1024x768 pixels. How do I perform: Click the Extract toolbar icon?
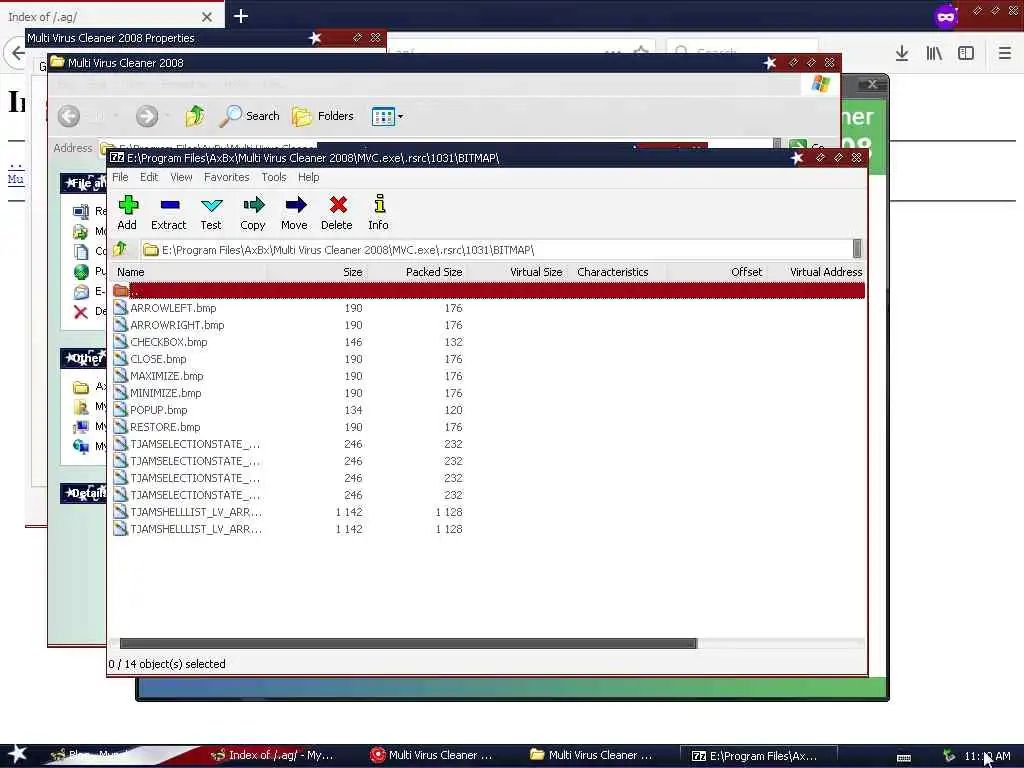(x=169, y=213)
